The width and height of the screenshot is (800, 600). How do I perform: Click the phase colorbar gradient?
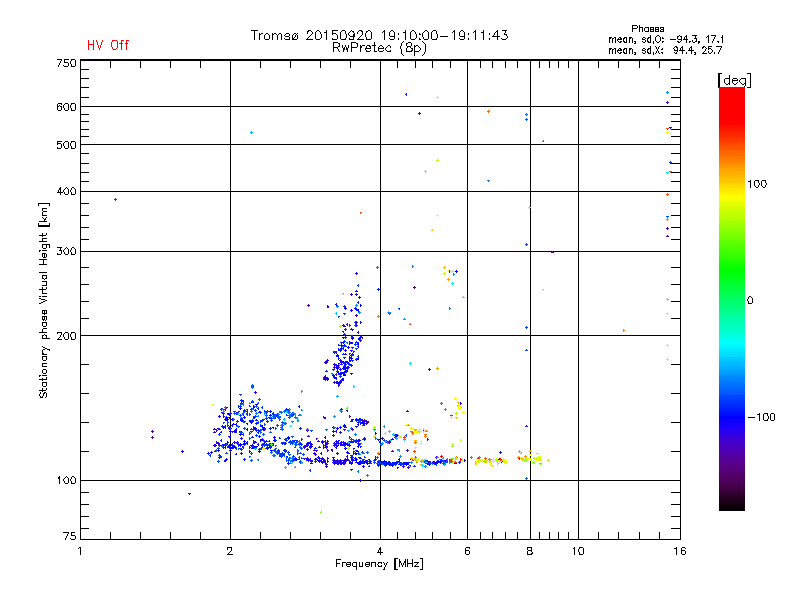pos(732,299)
